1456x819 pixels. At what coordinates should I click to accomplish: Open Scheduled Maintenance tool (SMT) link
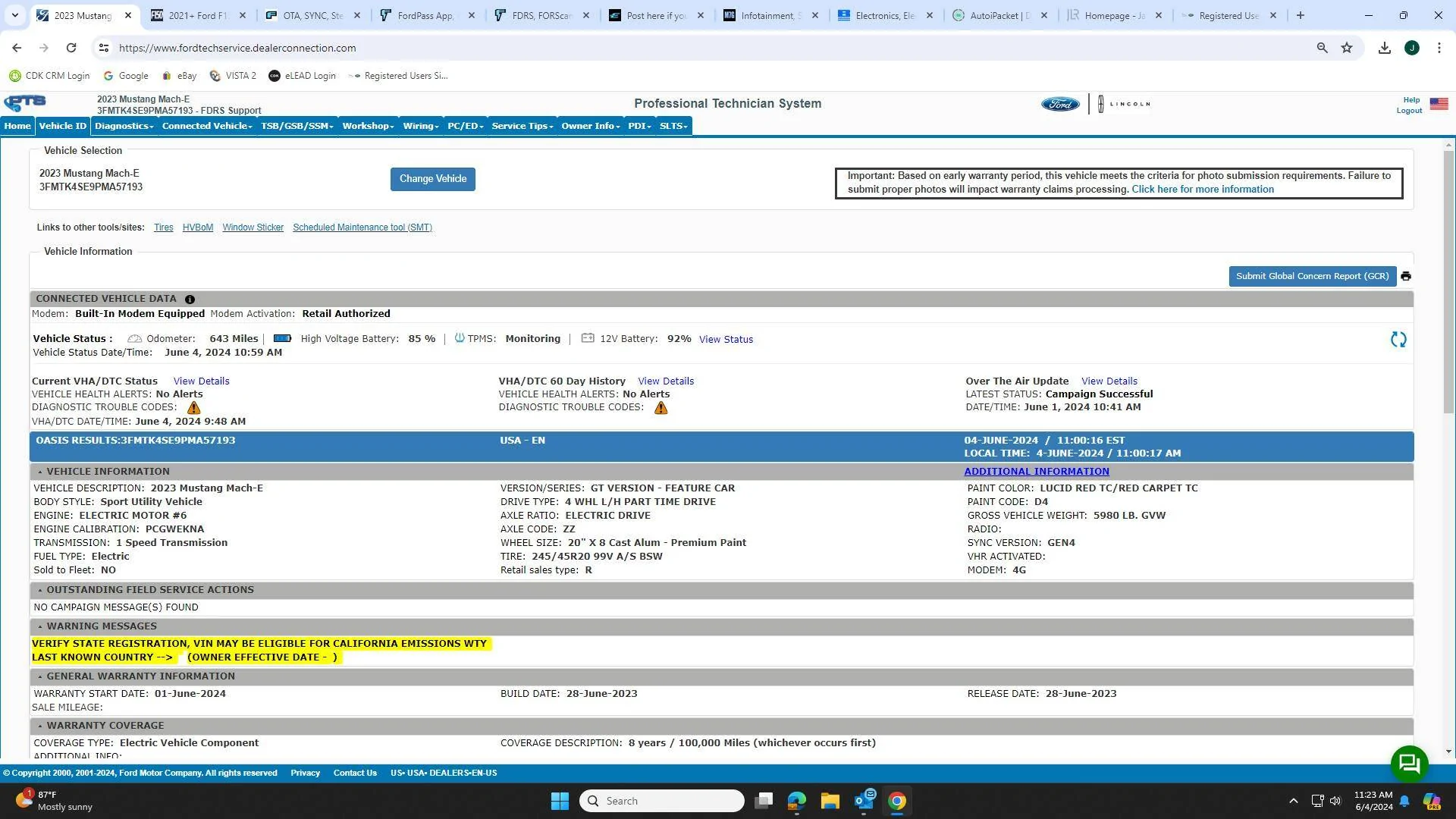tap(362, 227)
